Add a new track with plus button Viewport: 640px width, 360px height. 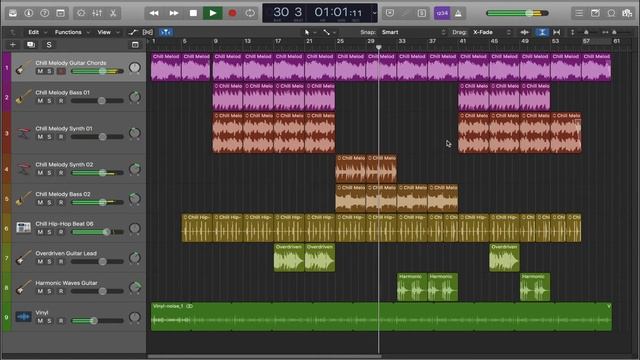(x=13, y=44)
